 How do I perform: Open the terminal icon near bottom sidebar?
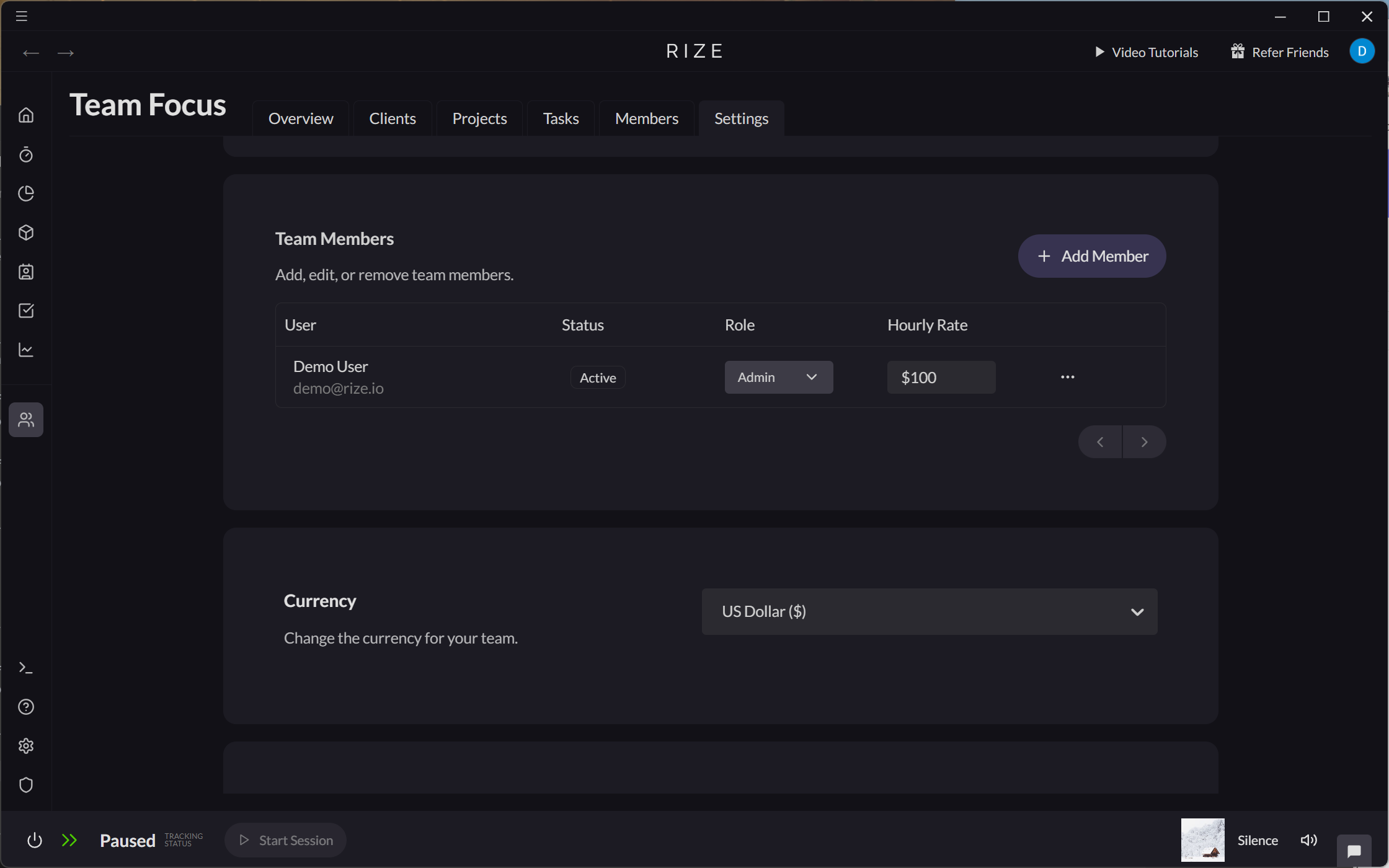(26, 667)
